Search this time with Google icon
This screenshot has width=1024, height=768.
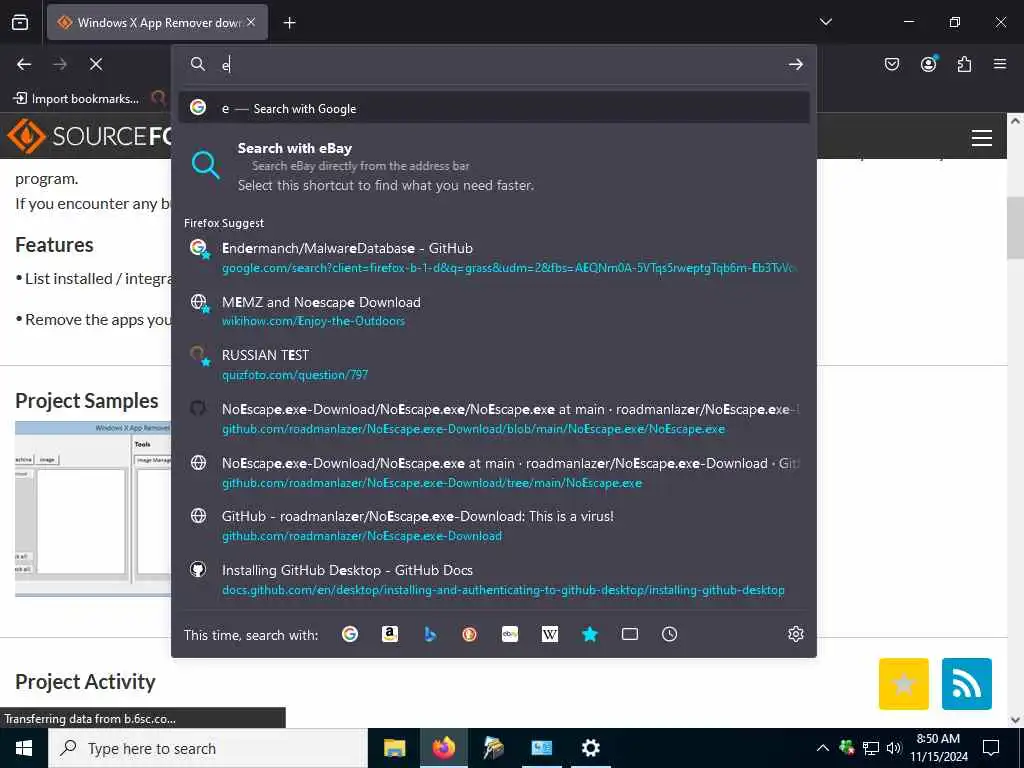pyautogui.click(x=350, y=634)
